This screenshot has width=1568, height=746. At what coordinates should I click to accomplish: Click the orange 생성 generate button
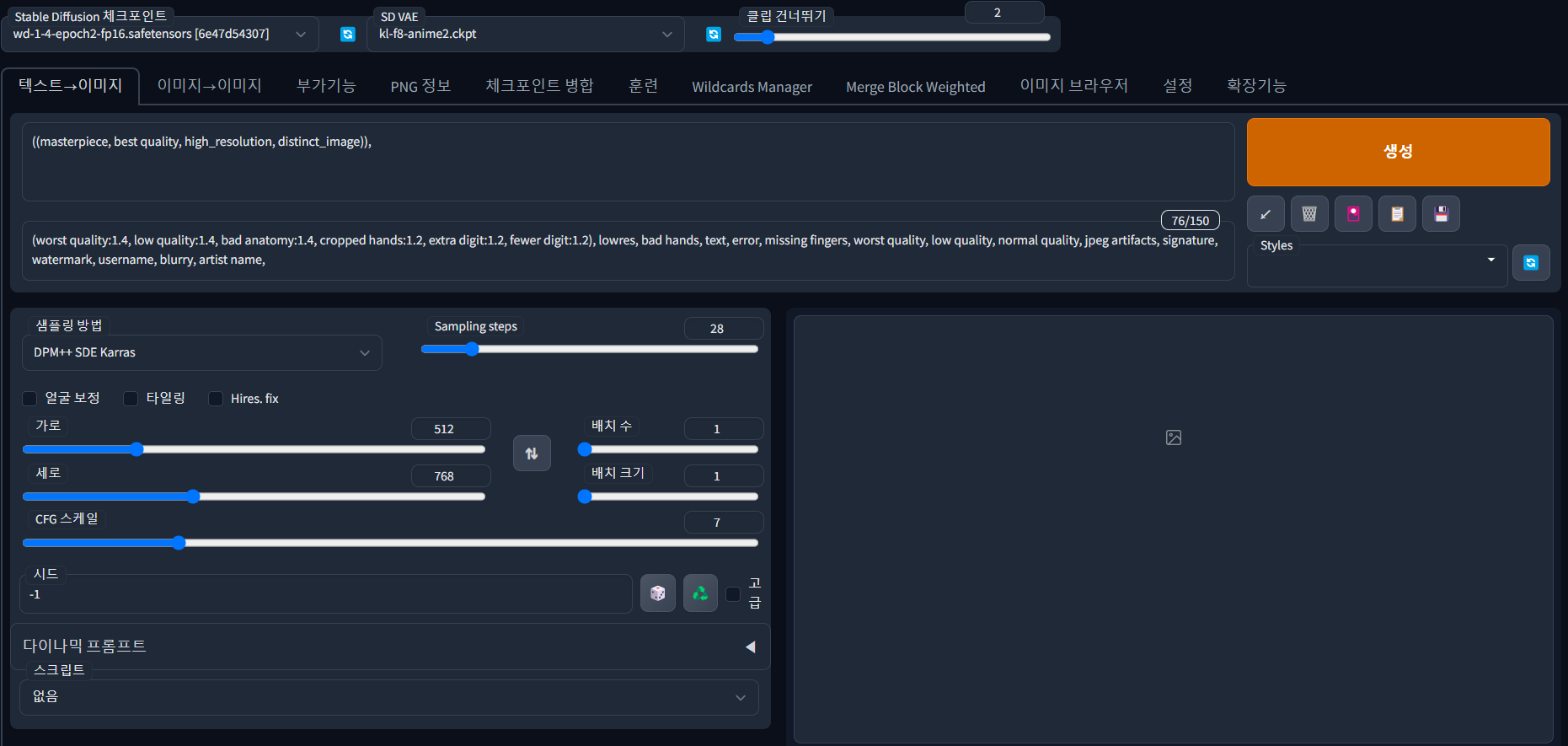coord(1398,152)
